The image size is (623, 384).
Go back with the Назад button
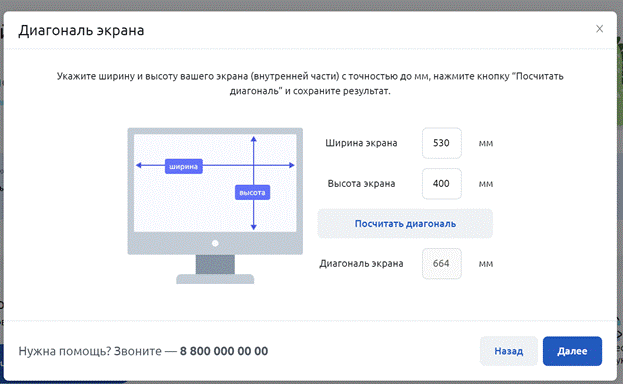click(x=509, y=351)
